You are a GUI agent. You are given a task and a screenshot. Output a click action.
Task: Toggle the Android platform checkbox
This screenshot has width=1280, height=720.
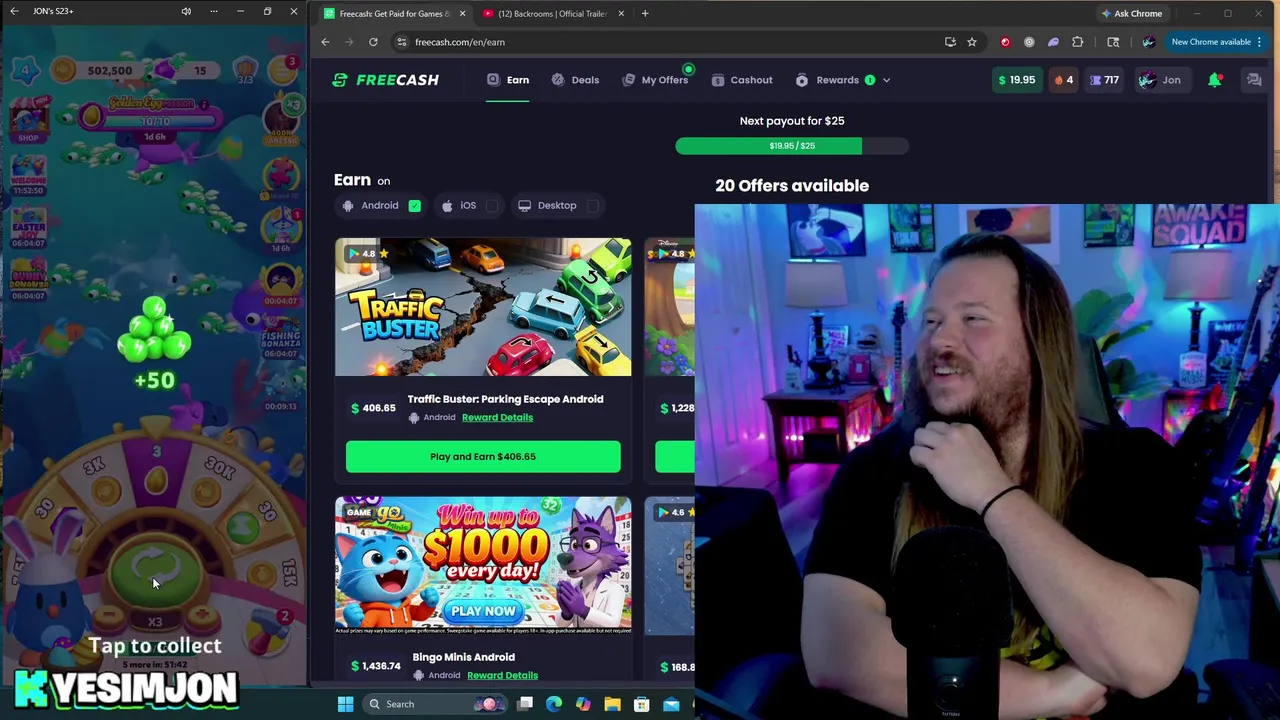click(x=414, y=206)
